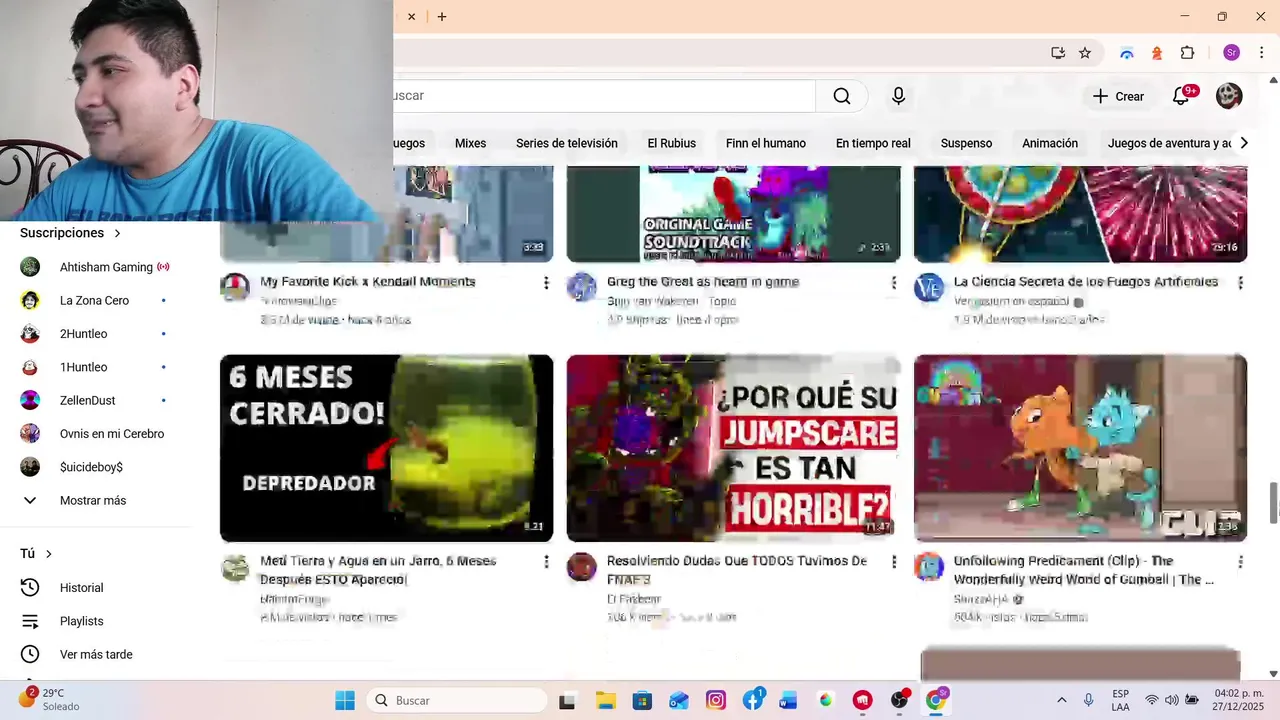
Task: Open La Ciencia Secreta de los Fuegos Artificiales title
Action: (x=1086, y=282)
